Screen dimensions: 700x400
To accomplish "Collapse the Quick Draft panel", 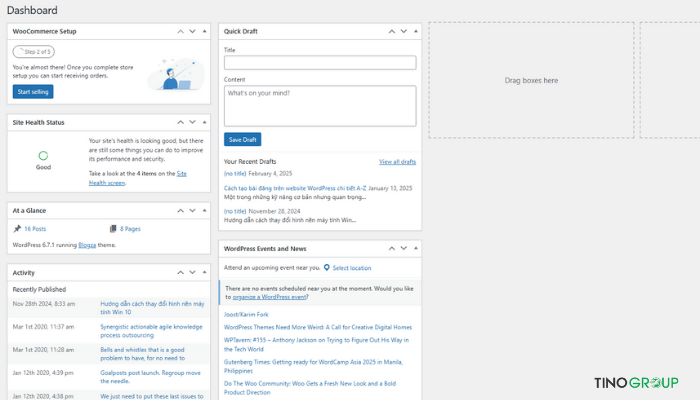I will tap(416, 31).
